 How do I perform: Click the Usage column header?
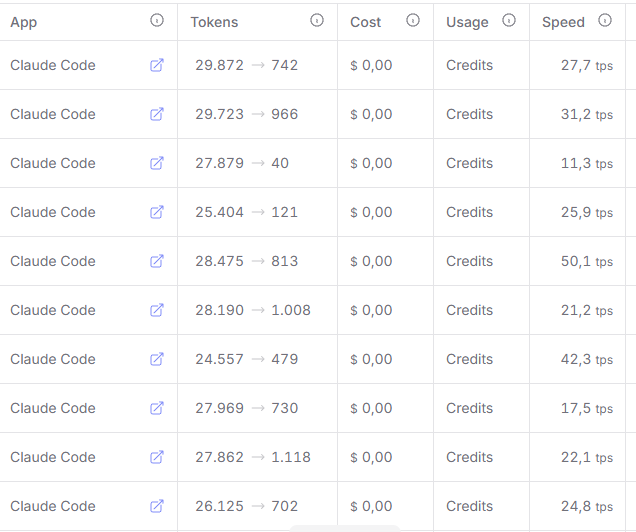(467, 22)
